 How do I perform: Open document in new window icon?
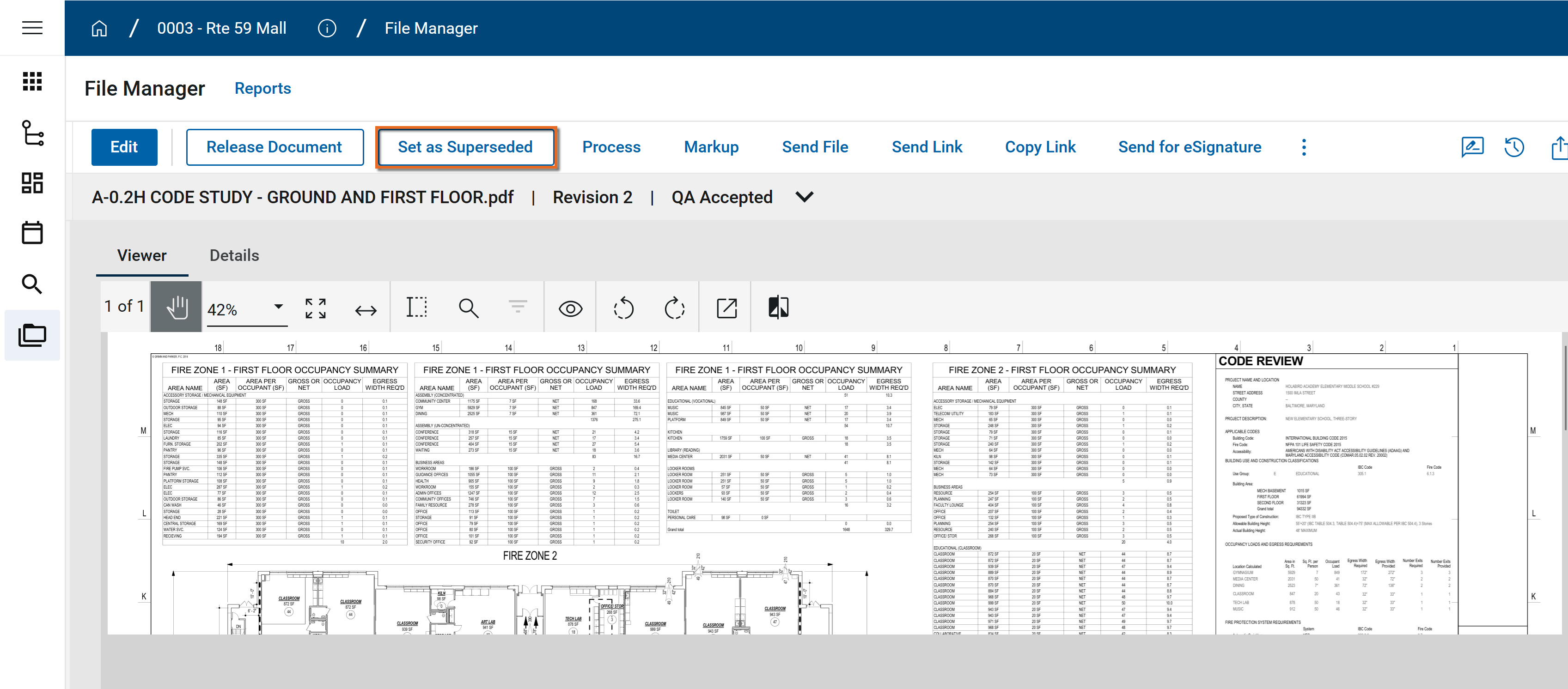click(x=726, y=308)
